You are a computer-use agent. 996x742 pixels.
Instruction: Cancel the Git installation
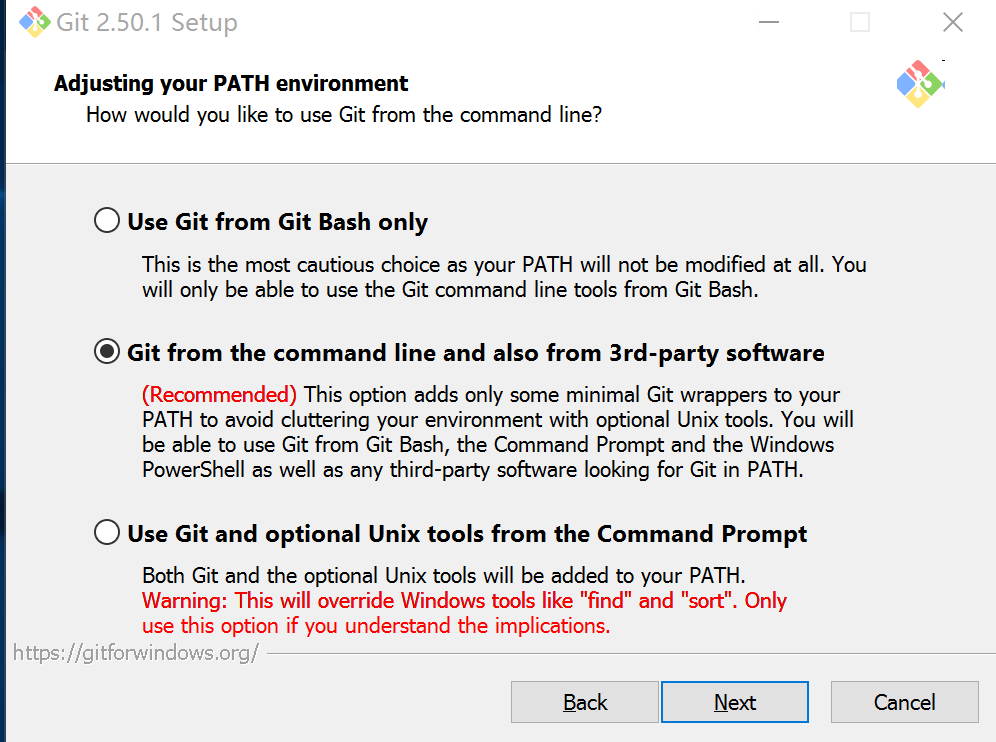tap(905, 702)
